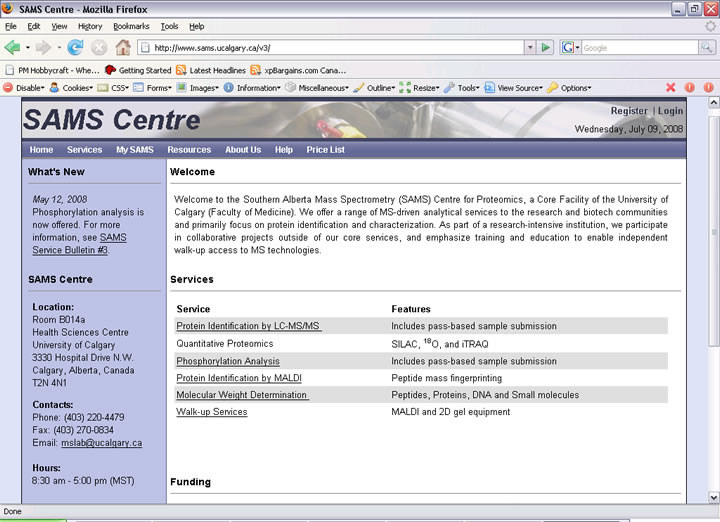
Task: Open the Resize toolbar menu
Action: click(x=420, y=88)
